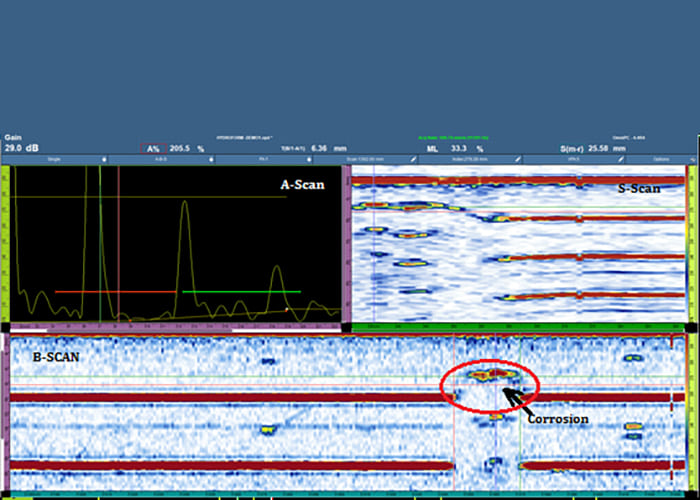Click the VPA field pencil icon
Image resolution: width=700 pixels, height=500 pixels.
click(x=620, y=159)
